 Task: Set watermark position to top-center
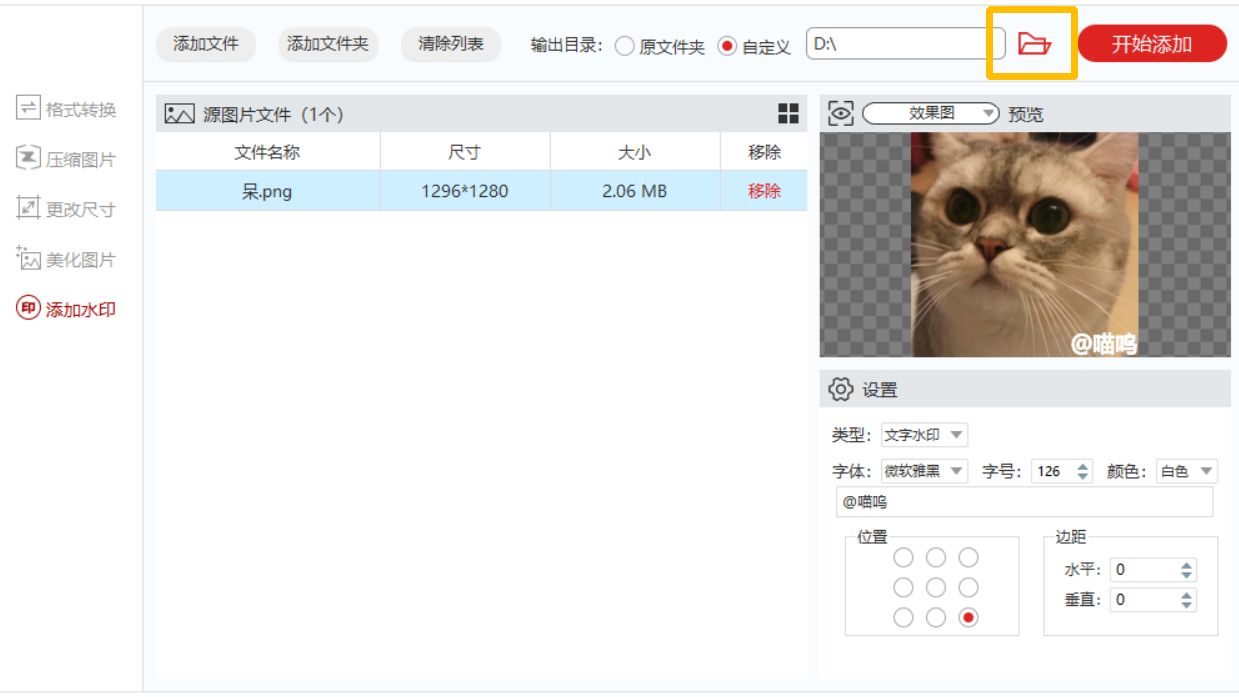936,557
